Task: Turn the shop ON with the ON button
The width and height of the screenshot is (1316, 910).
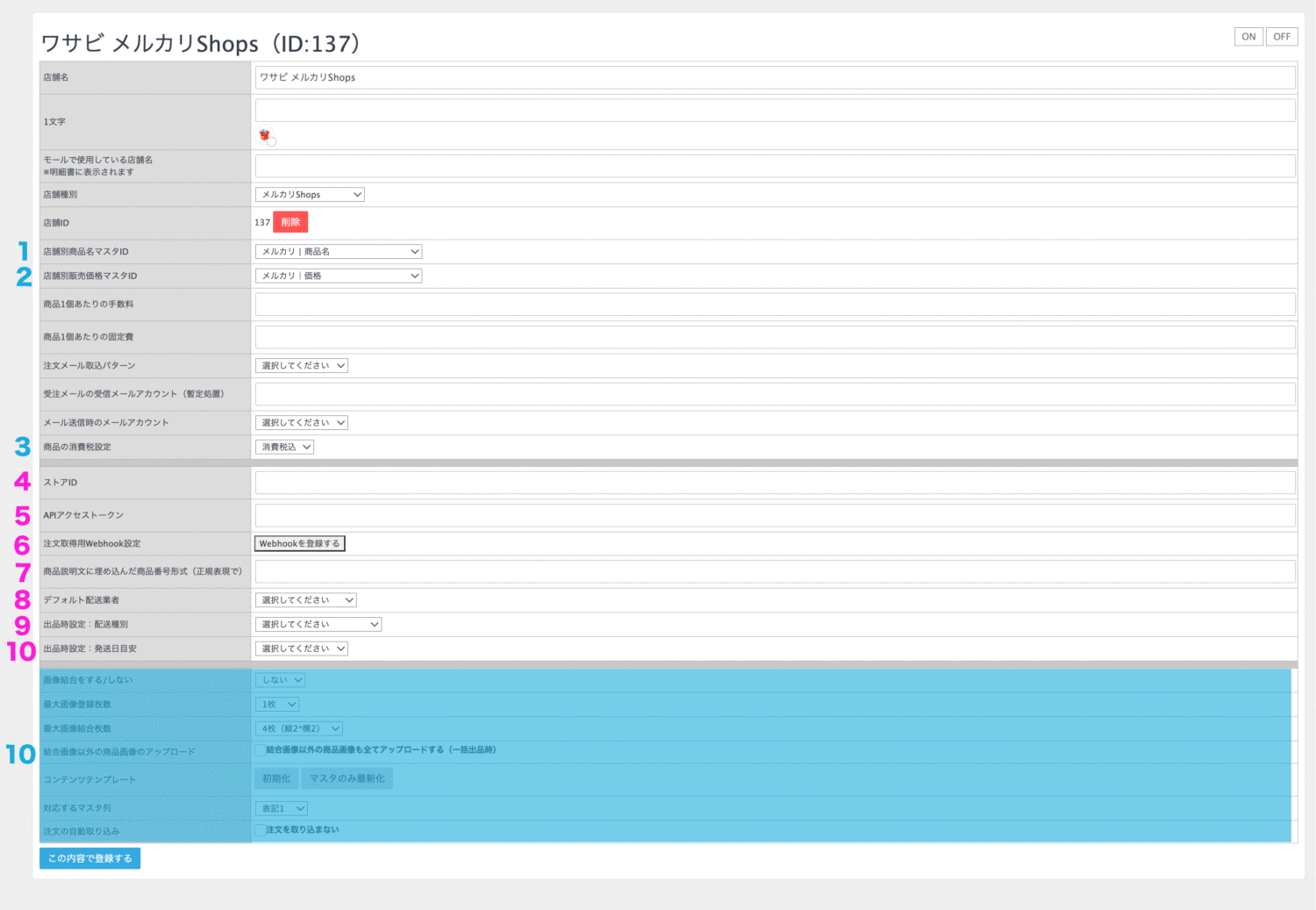Action: 1248,36
